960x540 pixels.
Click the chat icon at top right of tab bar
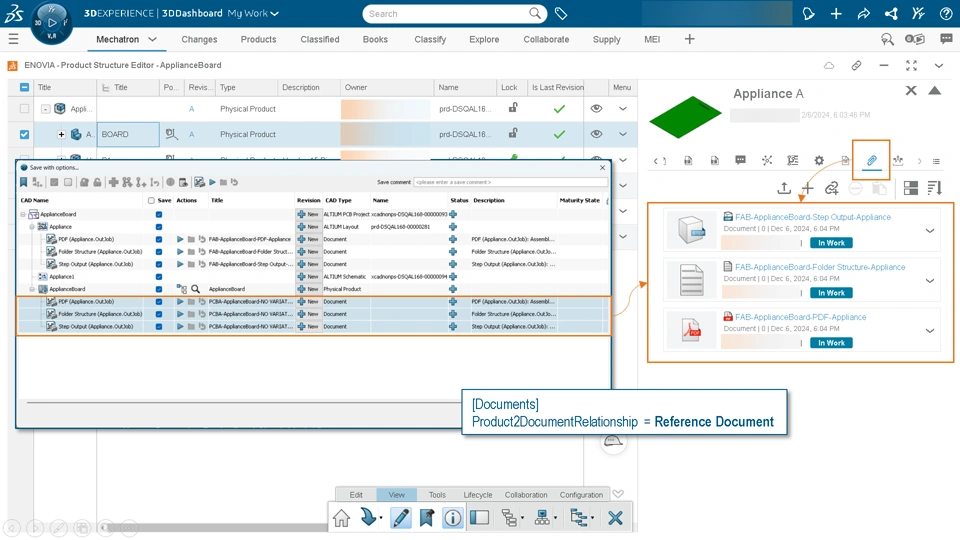click(946, 39)
